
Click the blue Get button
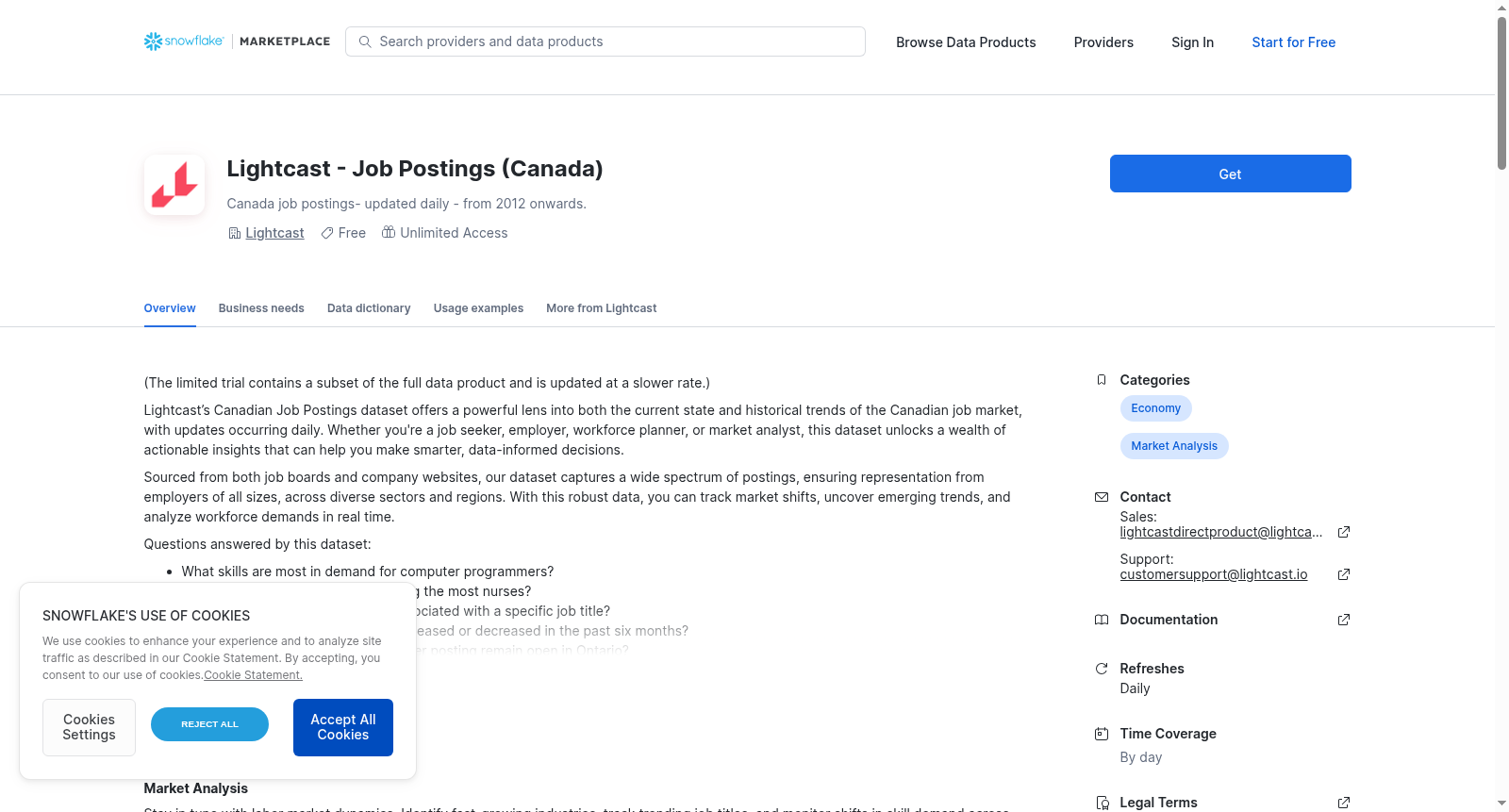pos(1230,174)
